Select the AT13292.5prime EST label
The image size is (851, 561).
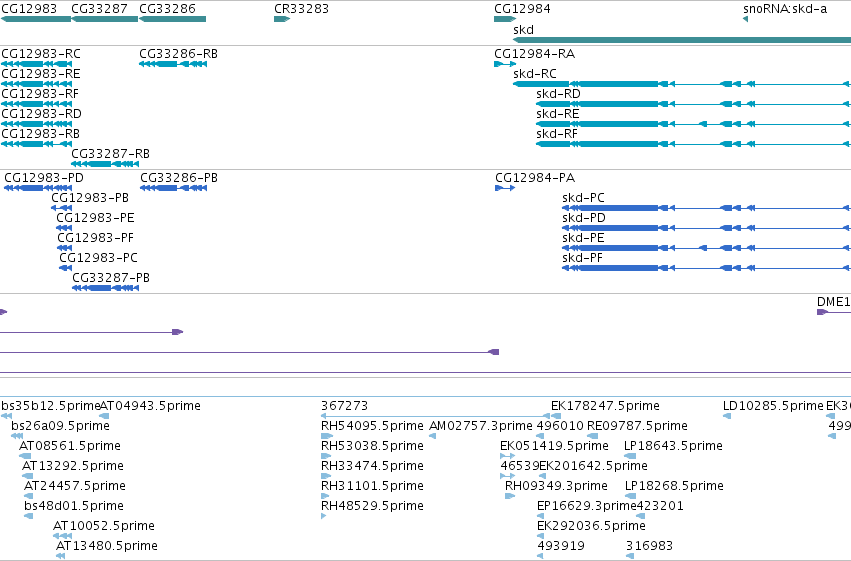pyautogui.click(x=73, y=466)
